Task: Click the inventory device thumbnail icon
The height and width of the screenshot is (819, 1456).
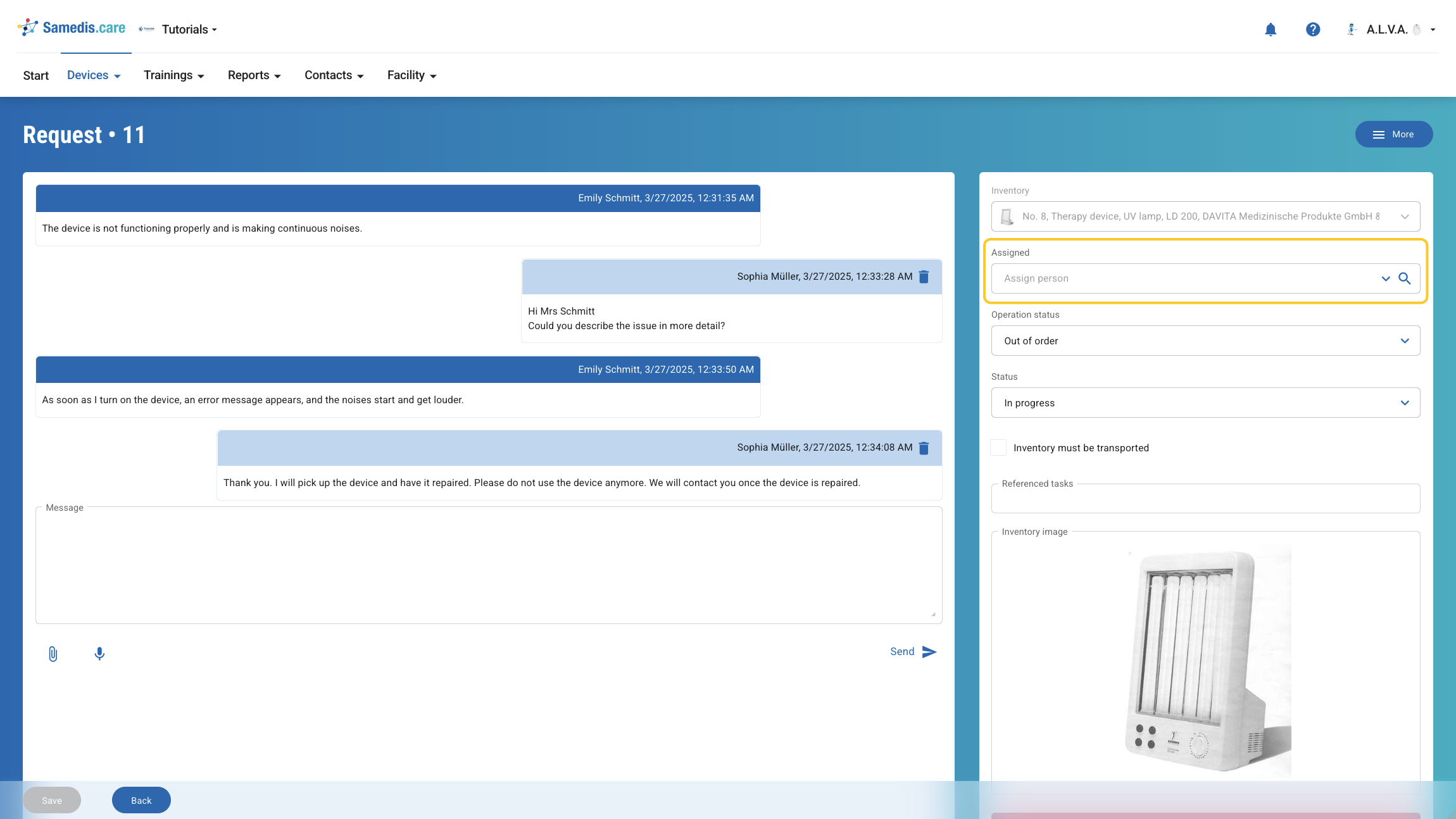Action: click(1007, 216)
